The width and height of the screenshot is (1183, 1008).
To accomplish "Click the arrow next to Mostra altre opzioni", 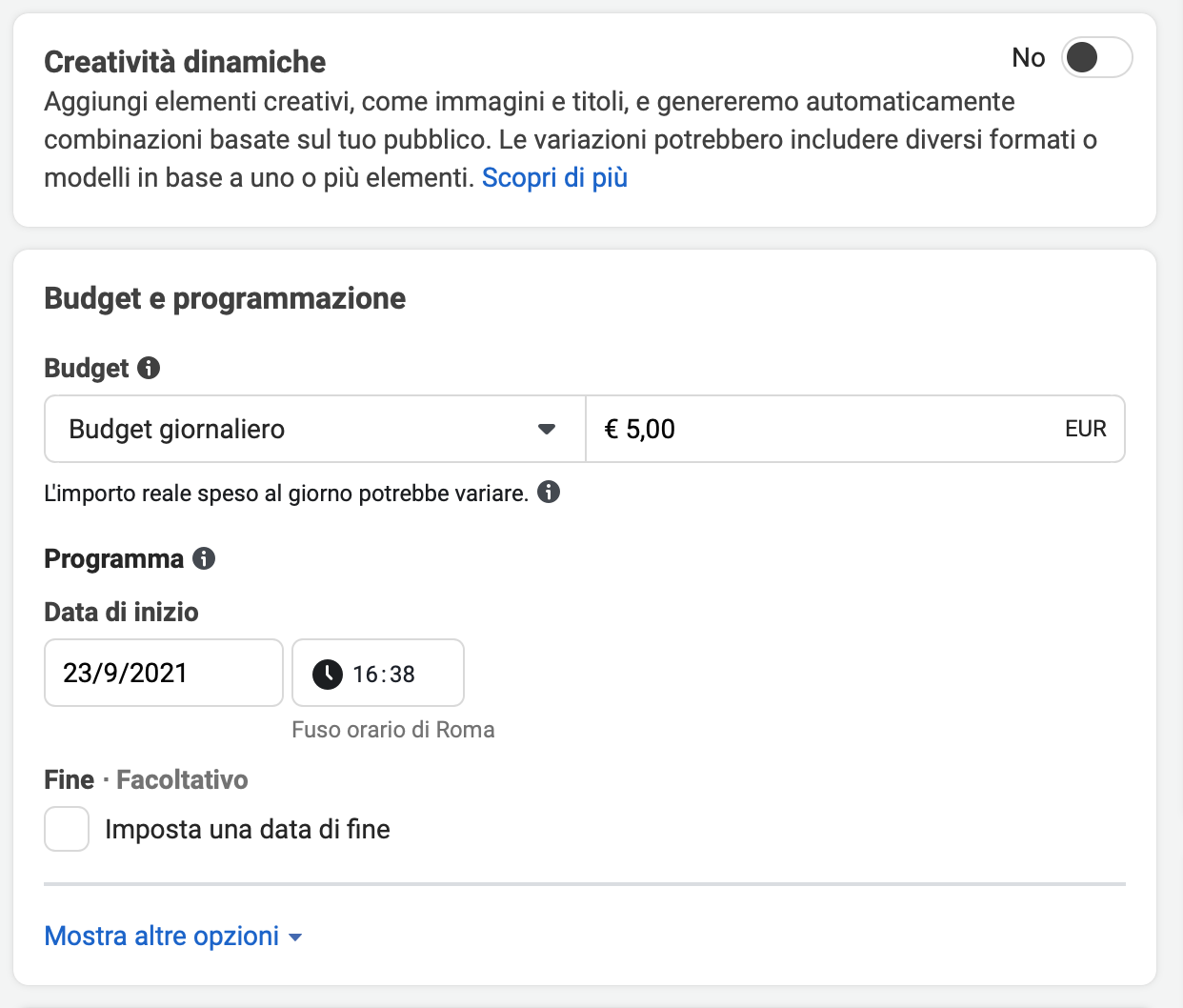I will (295, 937).
